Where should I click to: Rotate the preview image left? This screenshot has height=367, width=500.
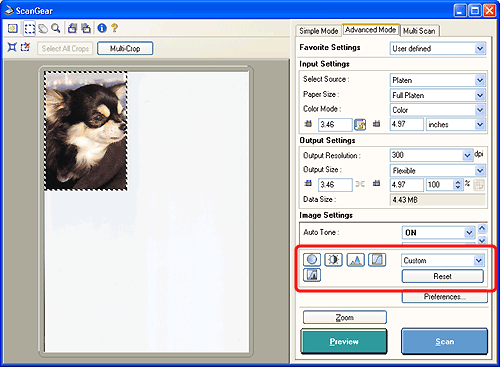72,28
